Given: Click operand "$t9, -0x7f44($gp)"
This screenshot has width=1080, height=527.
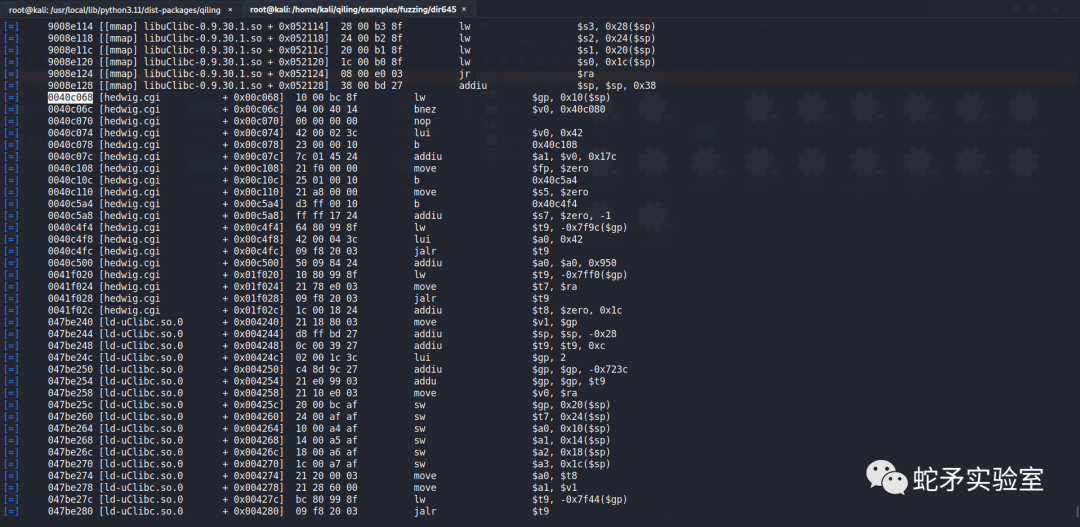Looking at the screenshot, I should pos(580,500).
